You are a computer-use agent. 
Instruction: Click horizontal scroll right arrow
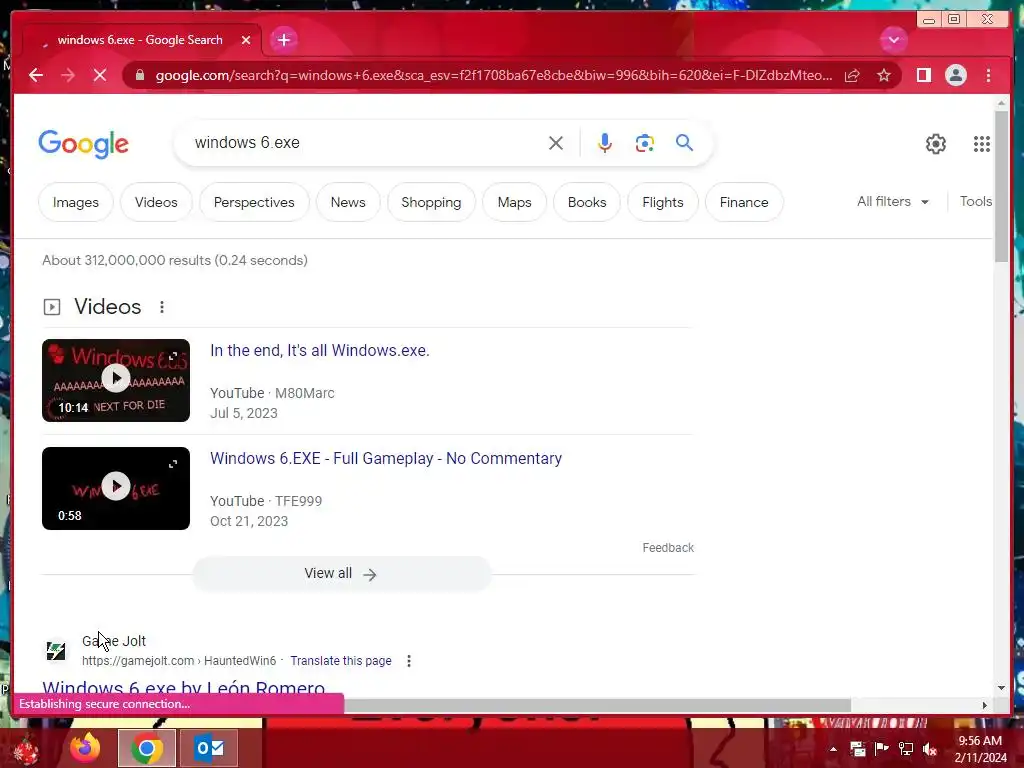click(x=985, y=705)
